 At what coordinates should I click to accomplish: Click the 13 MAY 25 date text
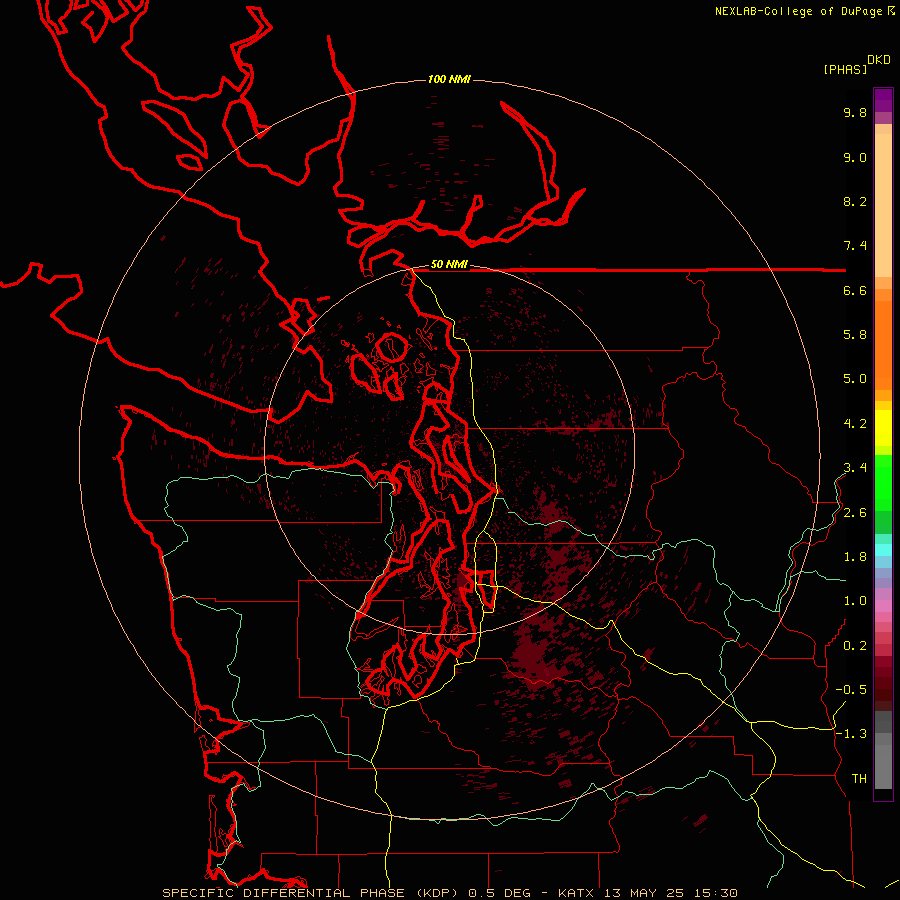point(646,893)
